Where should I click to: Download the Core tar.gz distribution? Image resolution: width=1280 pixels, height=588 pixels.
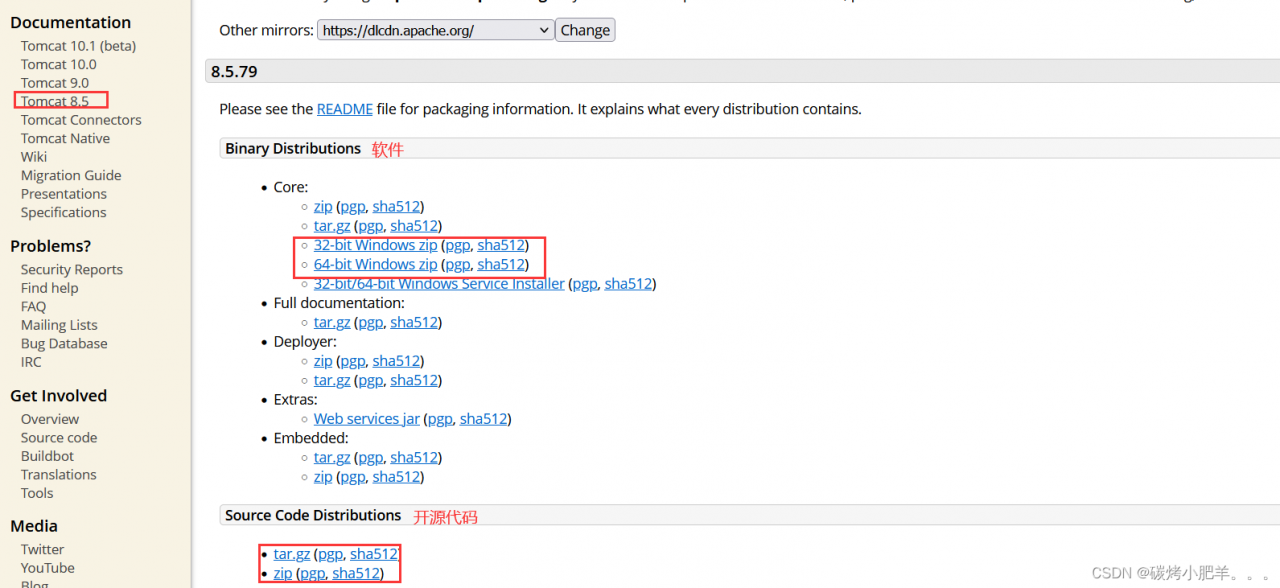[x=332, y=226]
